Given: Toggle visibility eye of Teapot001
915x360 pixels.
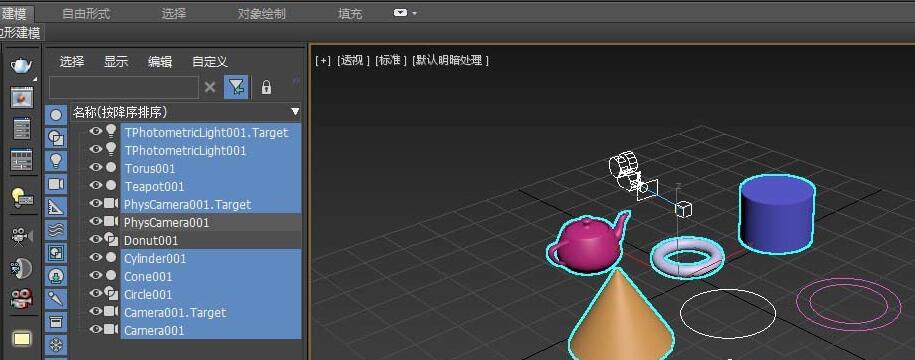Looking at the screenshot, I should click(x=96, y=186).
